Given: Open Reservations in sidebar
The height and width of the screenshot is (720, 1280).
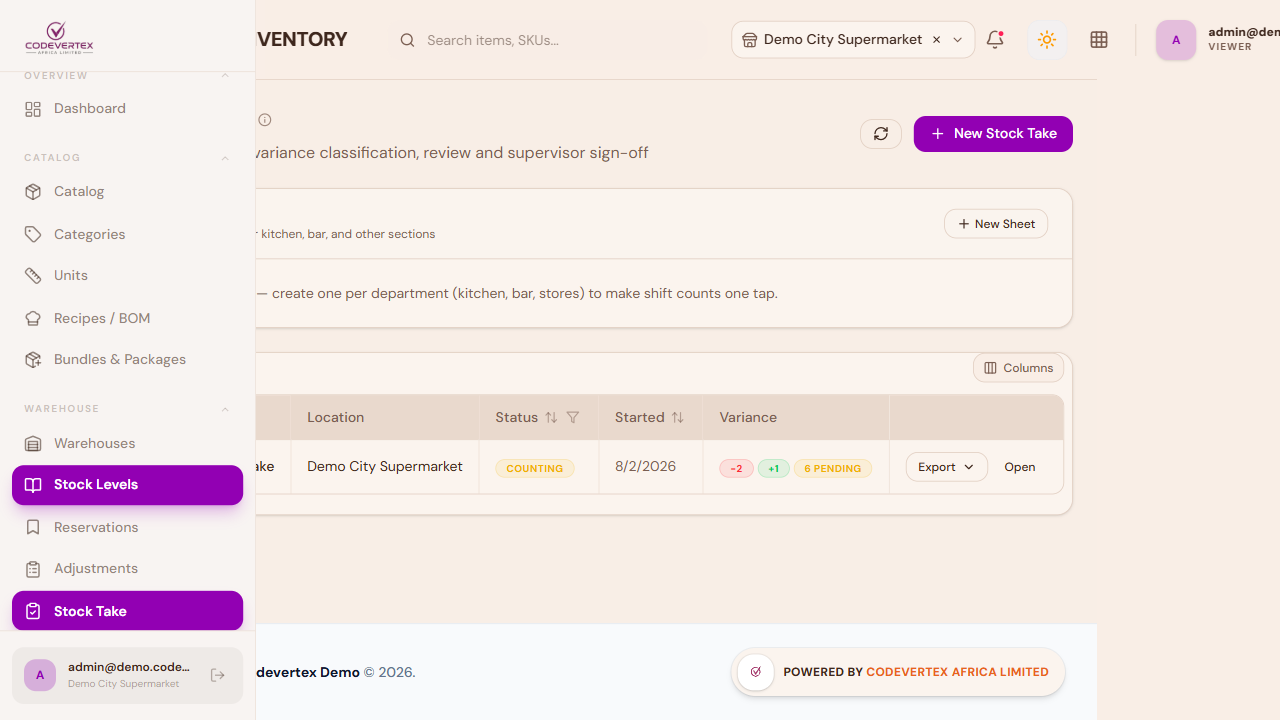Looking at the screenshot, I should click(x=127, y=527).
